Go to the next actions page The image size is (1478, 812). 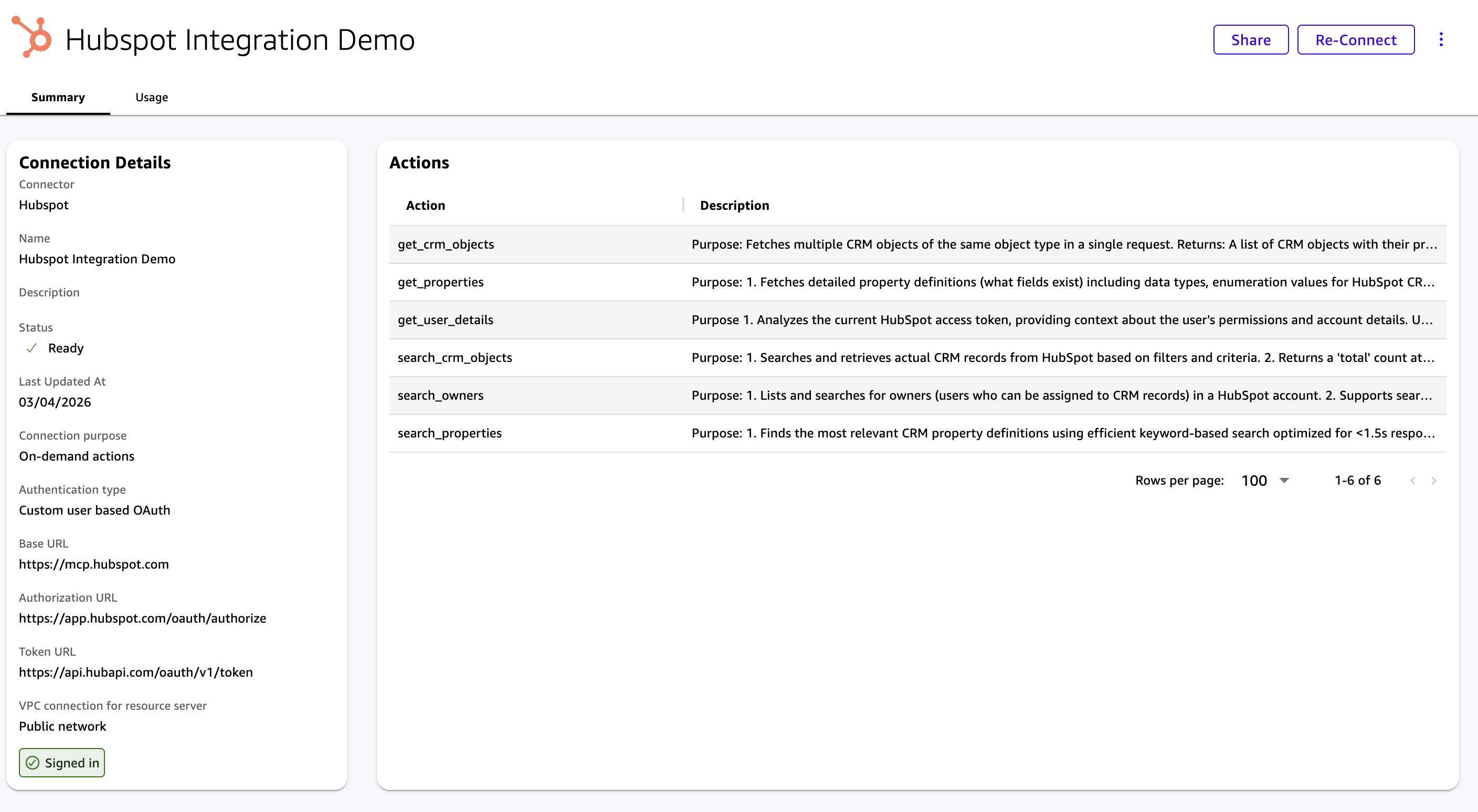[x=1434, y=480]
